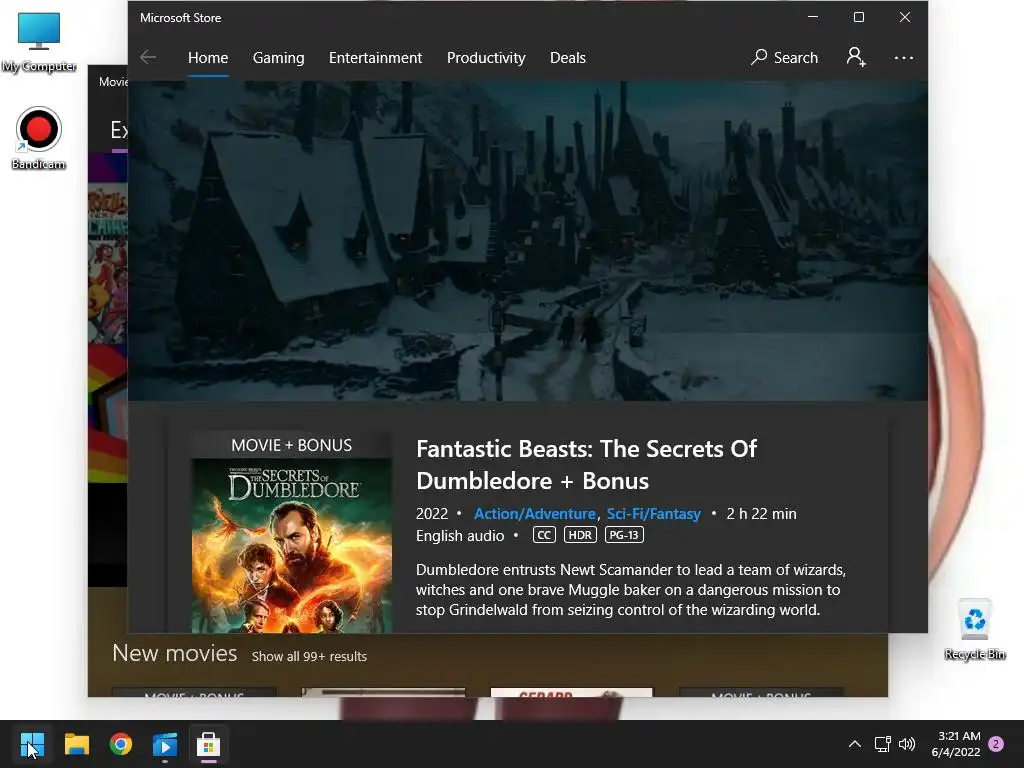Open the Action/Adventure genre link
1024x768 pixels.
click(534, 514)
